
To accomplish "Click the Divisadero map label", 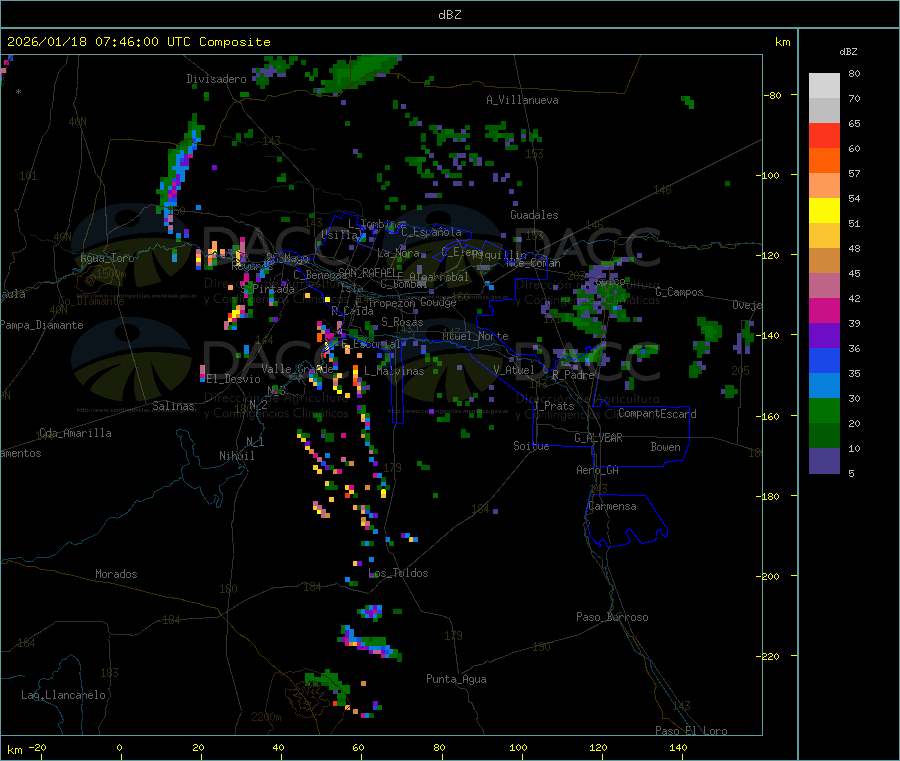I will point(216,79).
